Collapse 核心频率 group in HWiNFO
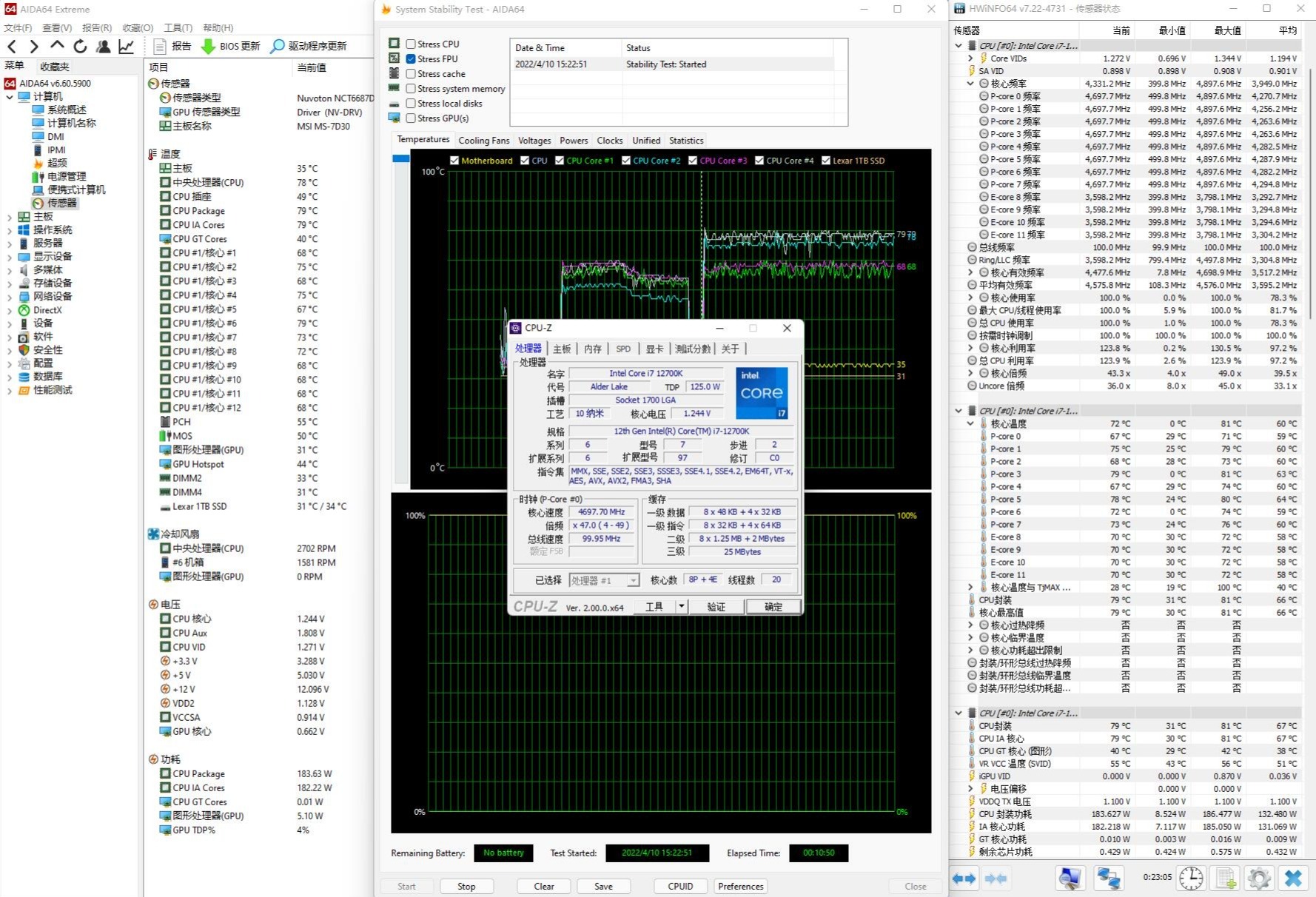Viewport: 1316px width, 897px height. [970, 84]
